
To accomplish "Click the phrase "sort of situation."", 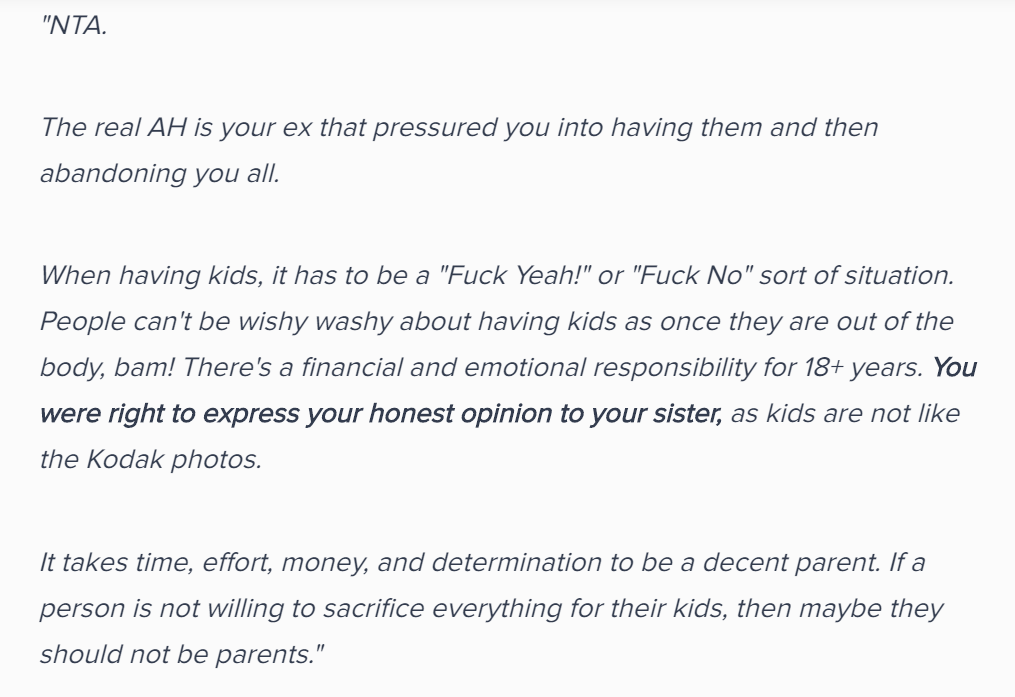I will click(856, 276).
